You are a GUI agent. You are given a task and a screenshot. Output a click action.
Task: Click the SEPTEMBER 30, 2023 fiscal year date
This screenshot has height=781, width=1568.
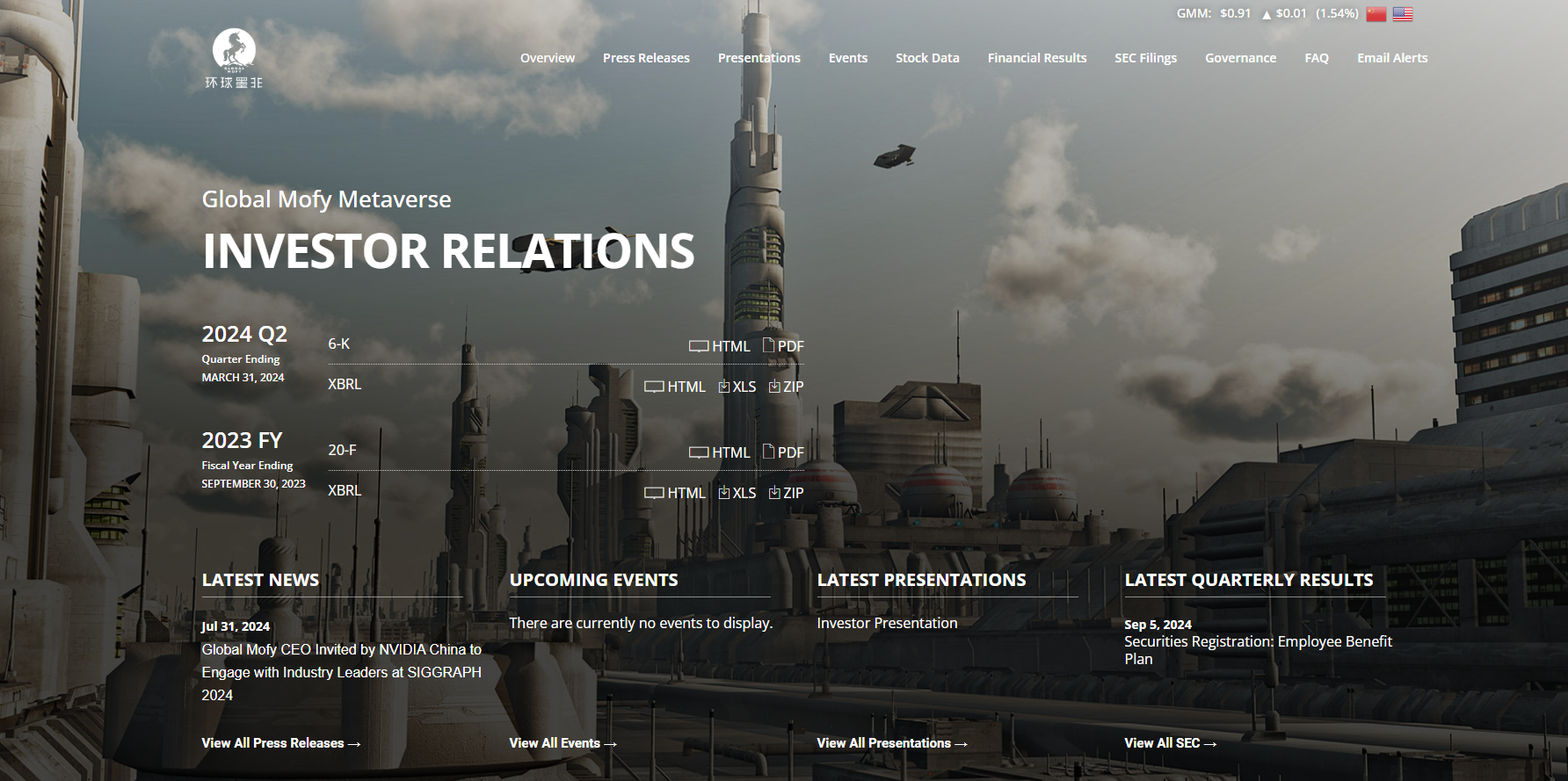[253, 484]
